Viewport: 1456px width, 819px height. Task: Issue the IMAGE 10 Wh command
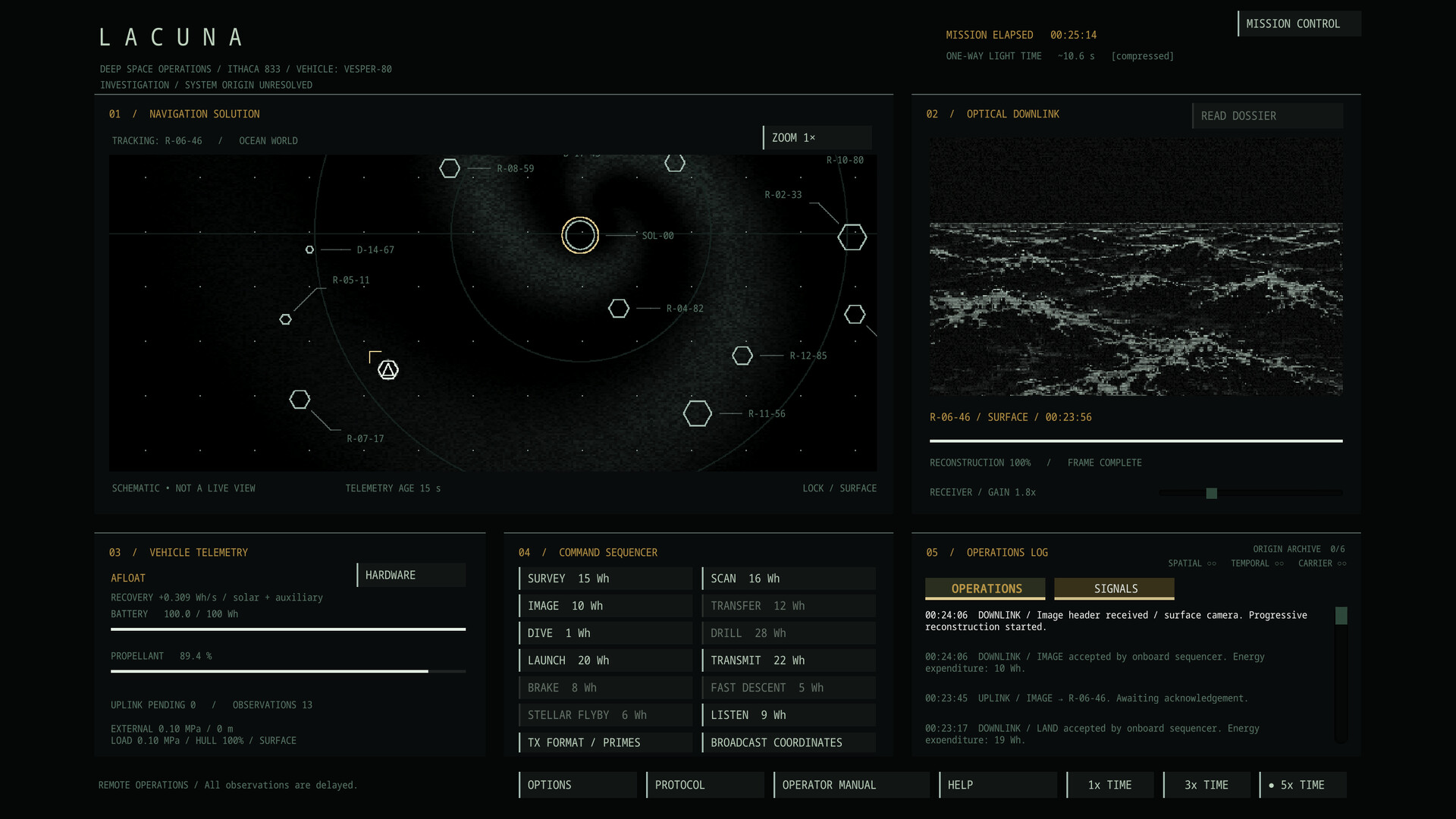point(606,606)
